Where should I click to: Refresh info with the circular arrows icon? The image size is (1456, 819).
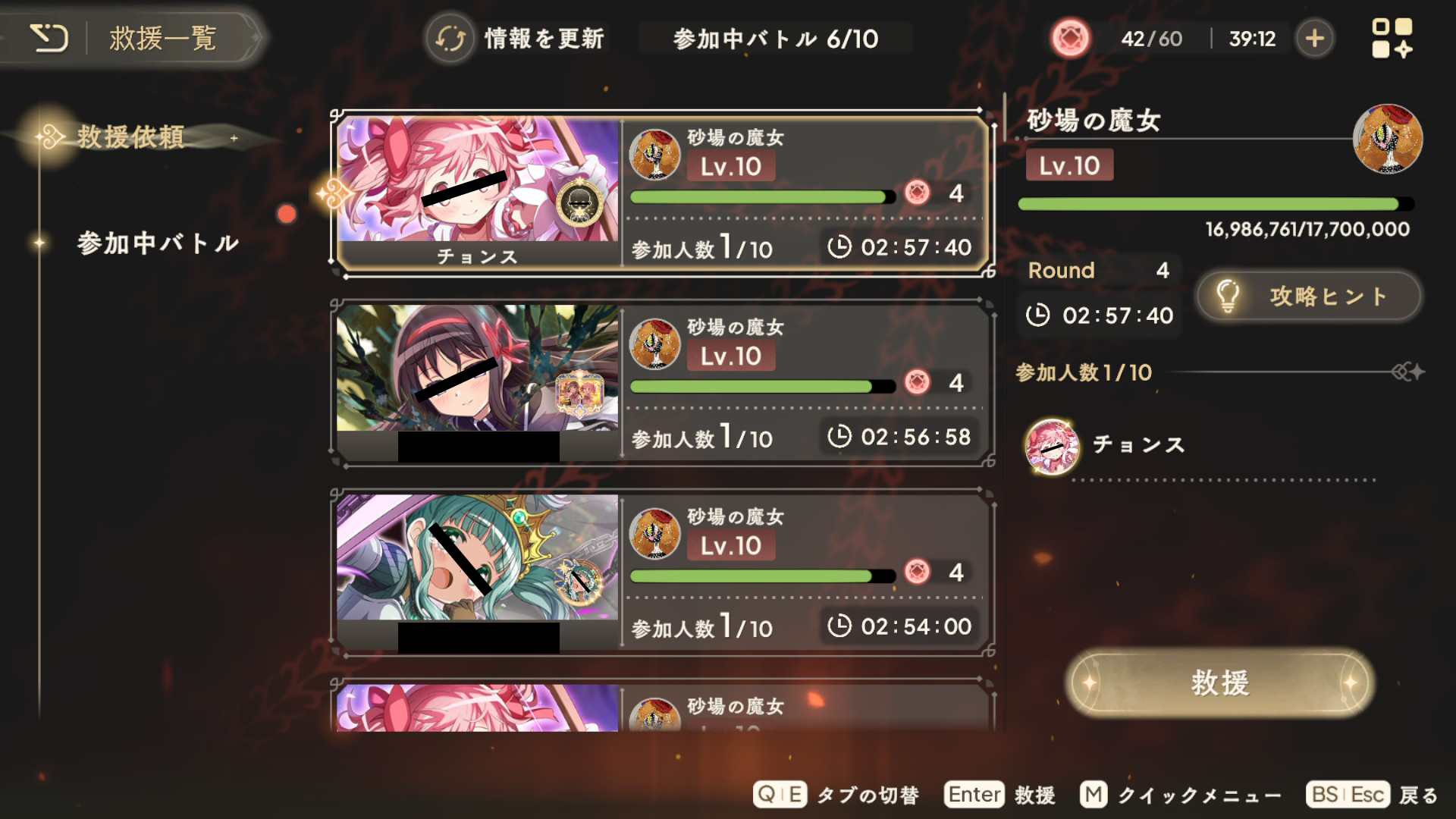[450, 38]
